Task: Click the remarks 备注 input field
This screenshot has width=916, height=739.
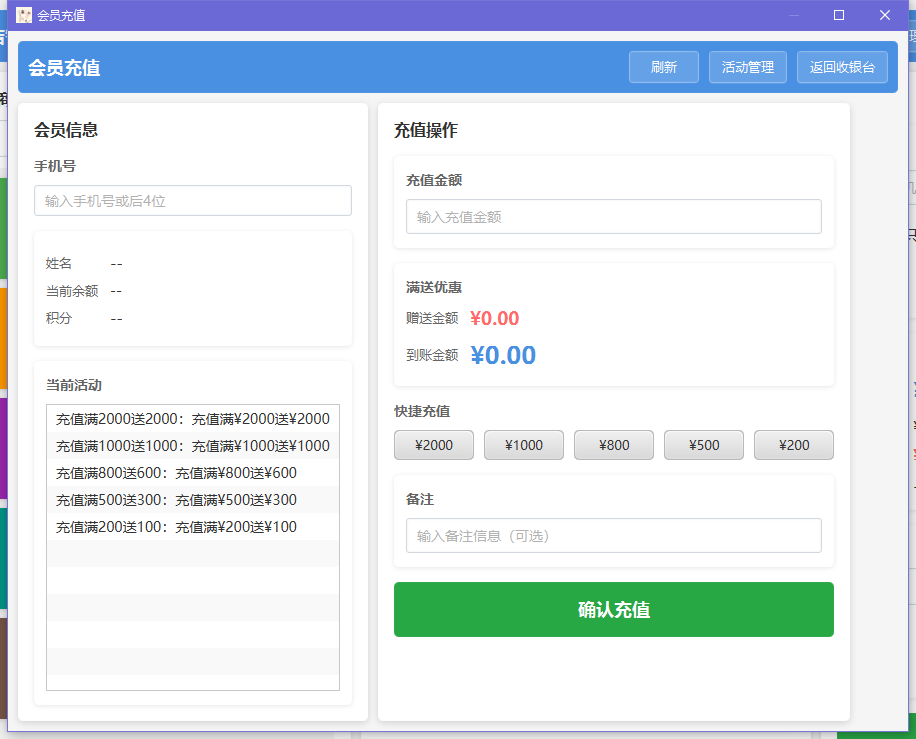Action: 612,535
